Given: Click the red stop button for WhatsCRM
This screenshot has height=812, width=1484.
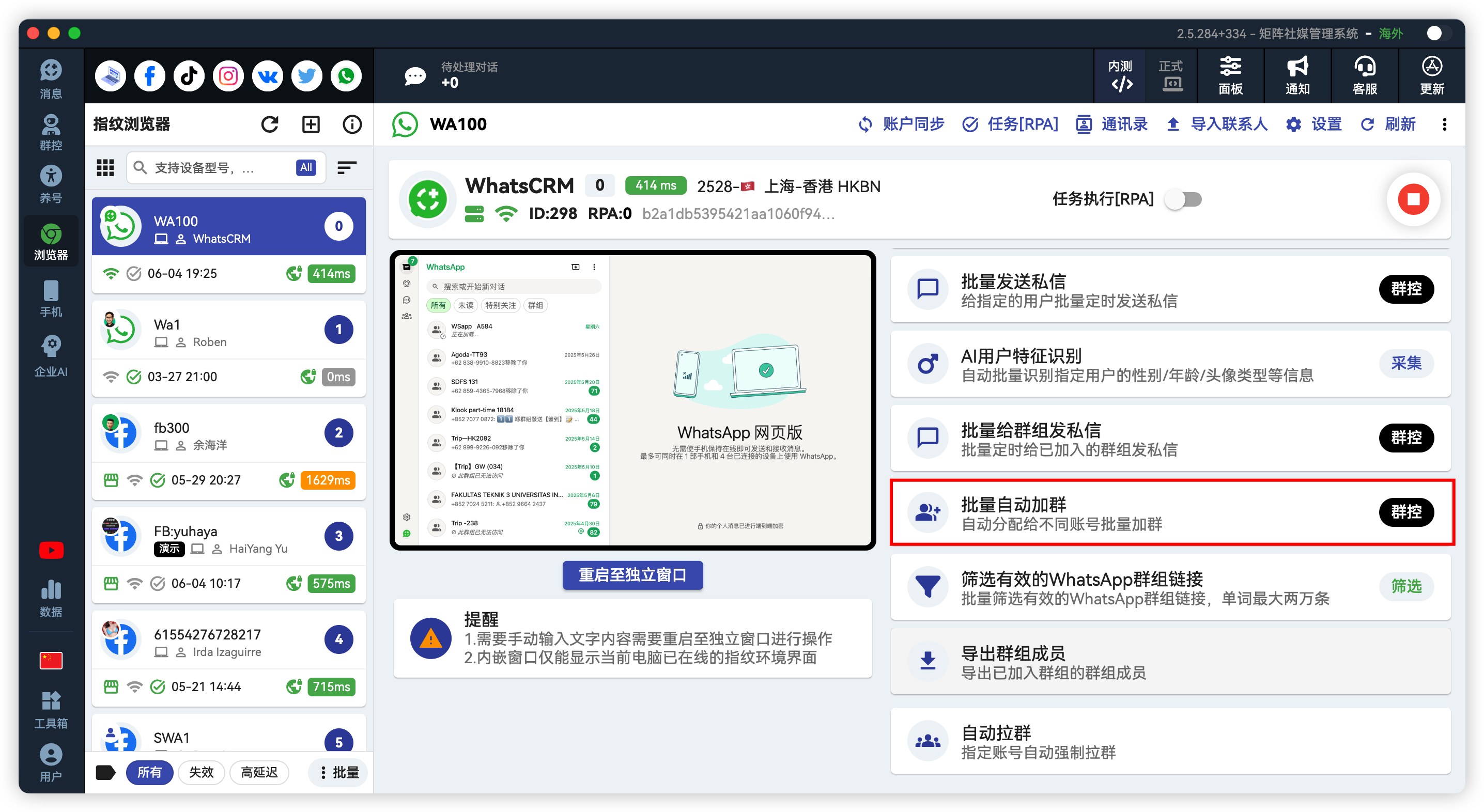Looking at the screenshot, I should (1413, 199).
